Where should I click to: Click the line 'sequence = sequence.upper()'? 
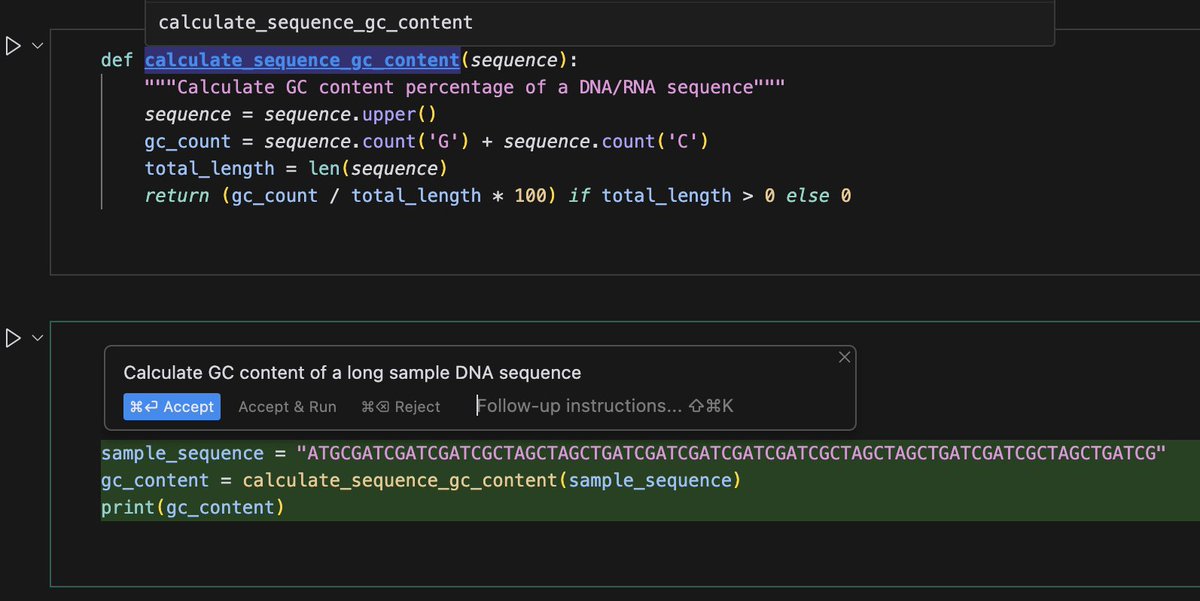tap(291, 114)
